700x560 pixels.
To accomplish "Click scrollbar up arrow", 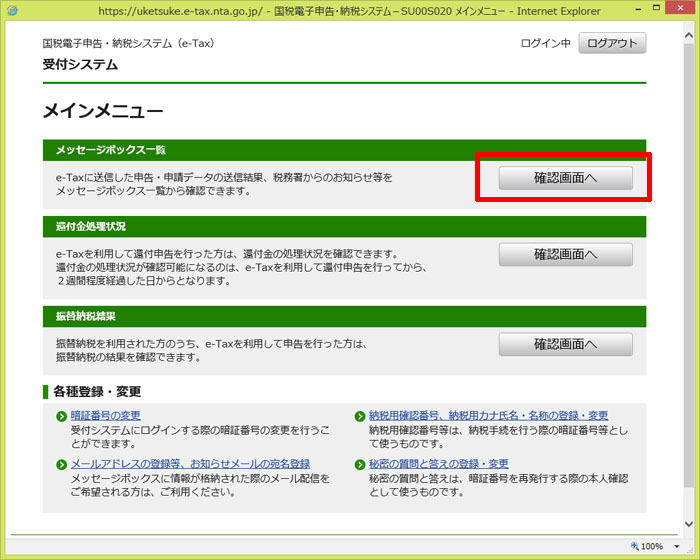I will pyautogui.click(x=689, y=36).
